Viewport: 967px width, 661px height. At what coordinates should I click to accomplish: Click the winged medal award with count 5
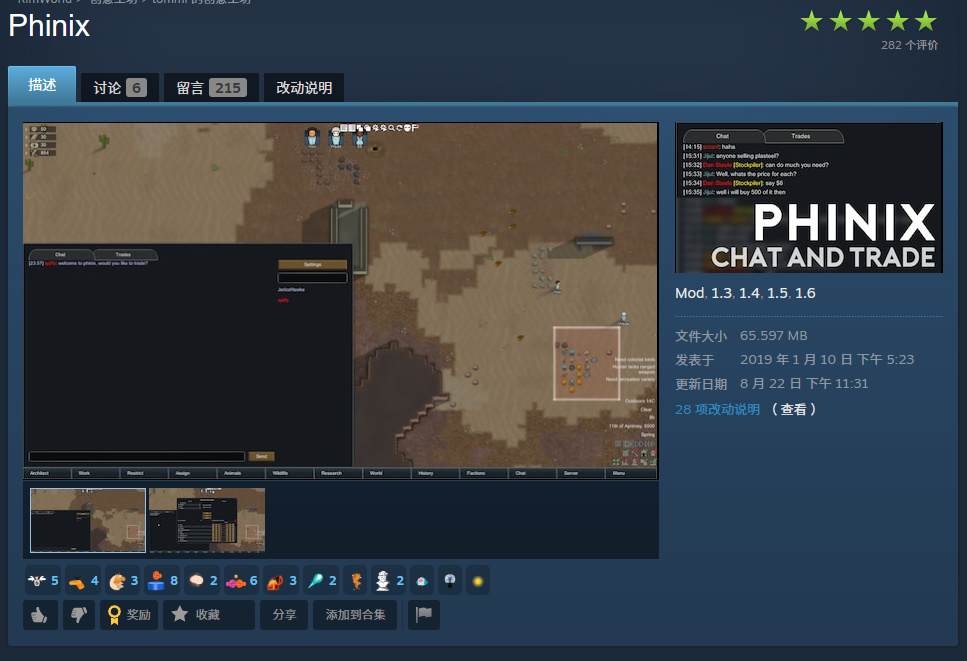[x=43, y=580]
